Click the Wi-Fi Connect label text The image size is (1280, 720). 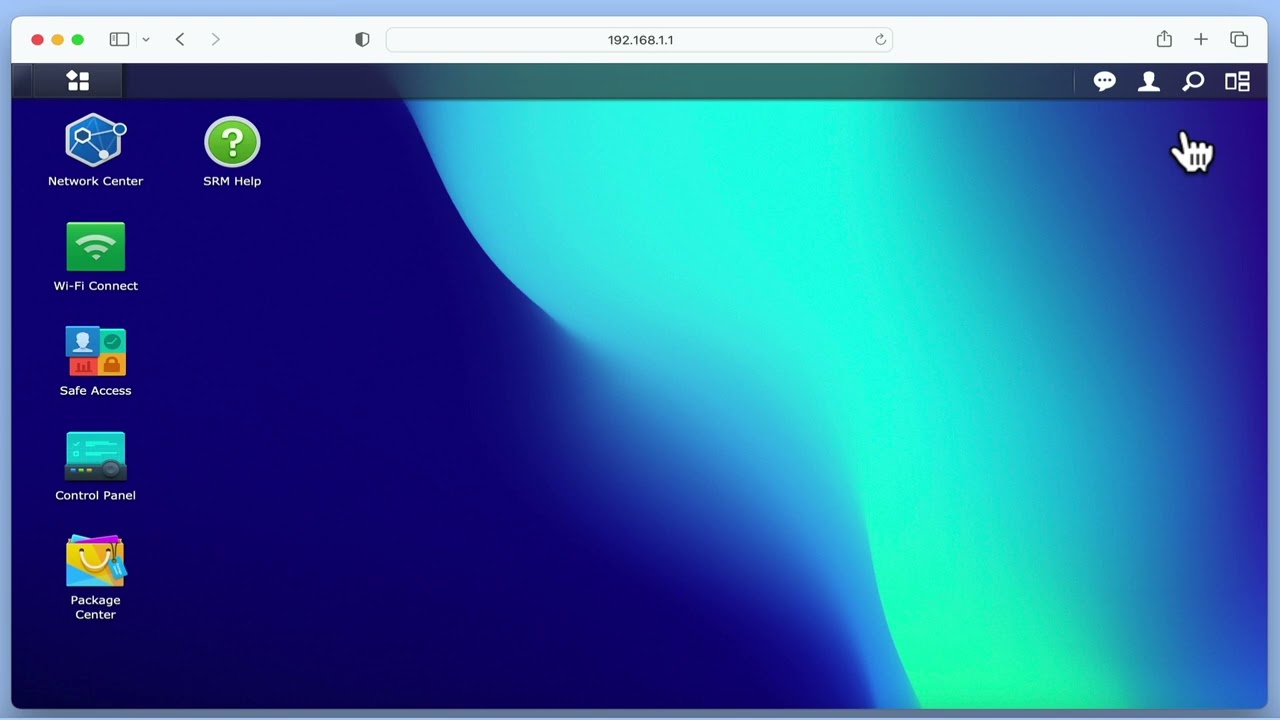[96, 286]
